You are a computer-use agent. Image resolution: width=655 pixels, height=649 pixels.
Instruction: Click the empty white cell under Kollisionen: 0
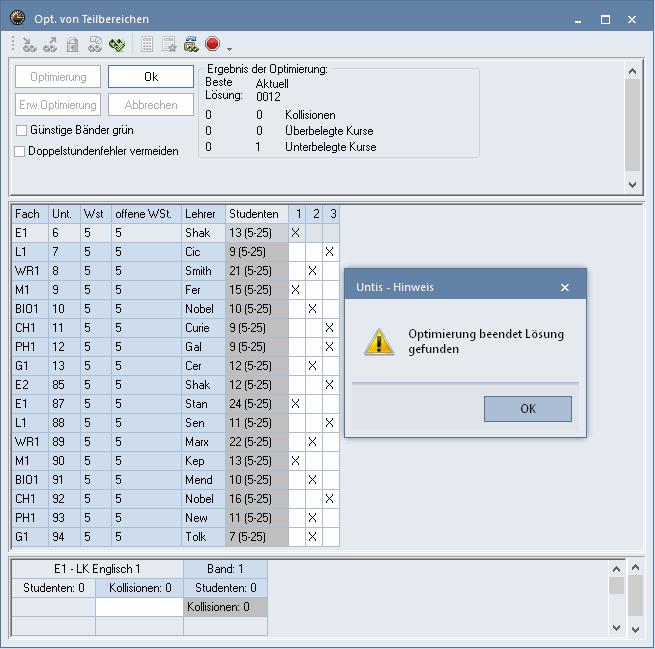[139, 607]
